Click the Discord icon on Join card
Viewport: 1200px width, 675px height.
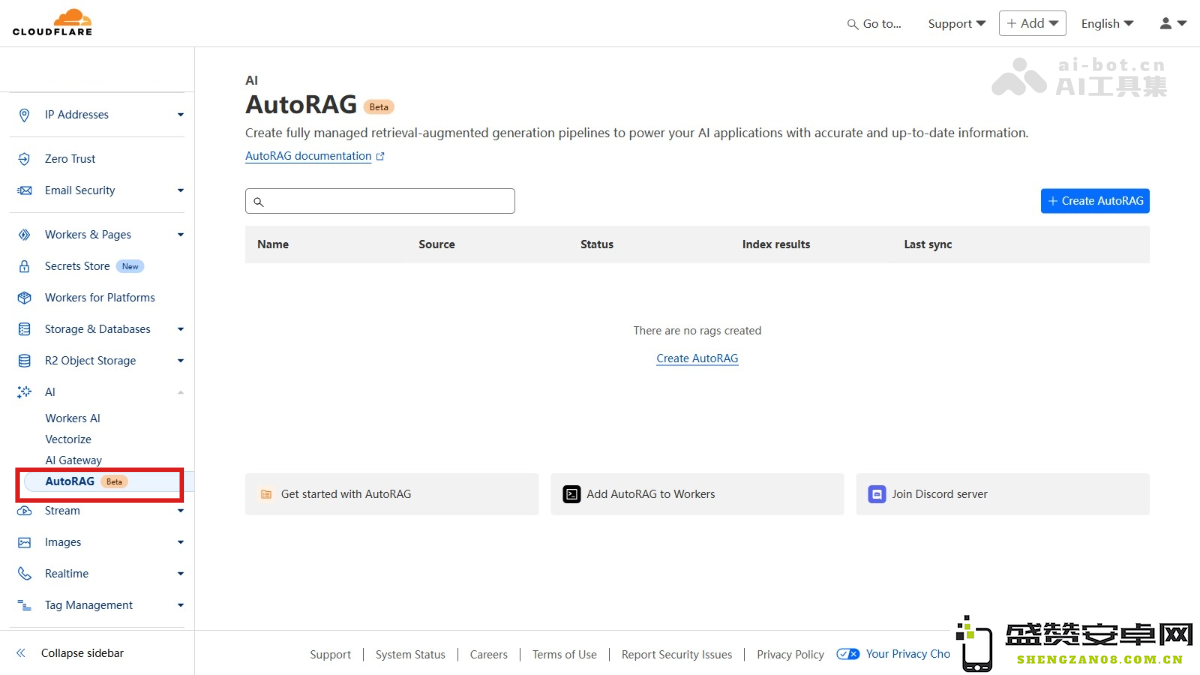click(x=877, y=494)
